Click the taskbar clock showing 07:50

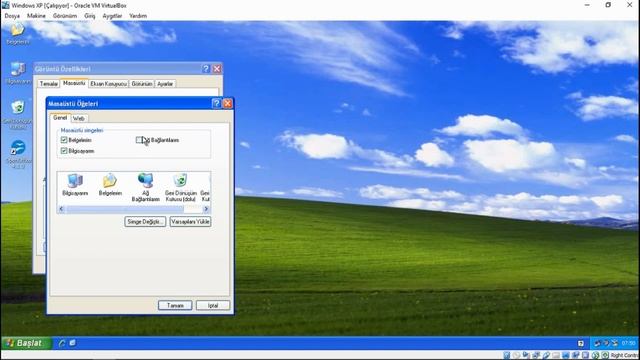[x=629, y=343]
